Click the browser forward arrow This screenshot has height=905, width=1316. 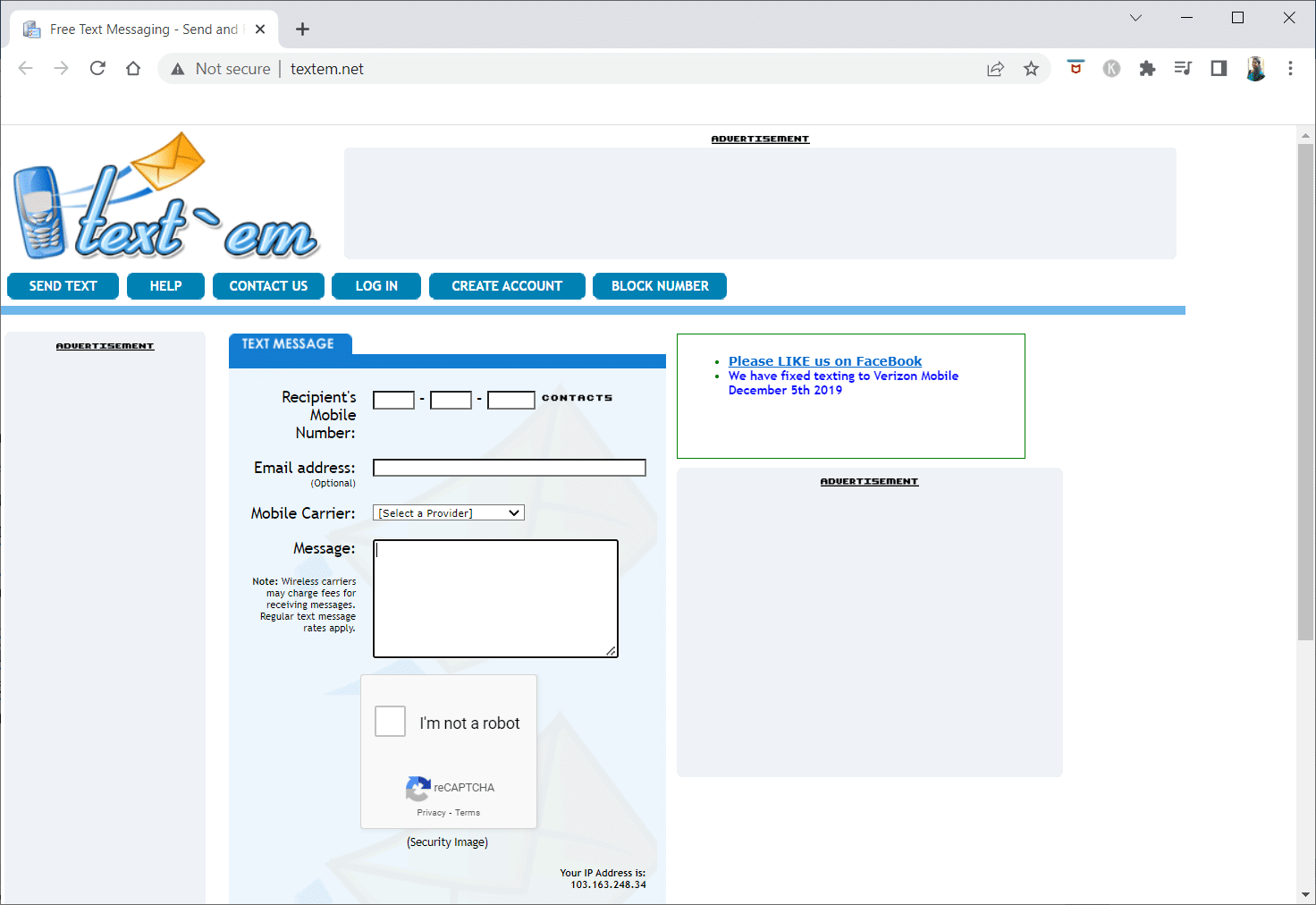(x=61, y=69)
